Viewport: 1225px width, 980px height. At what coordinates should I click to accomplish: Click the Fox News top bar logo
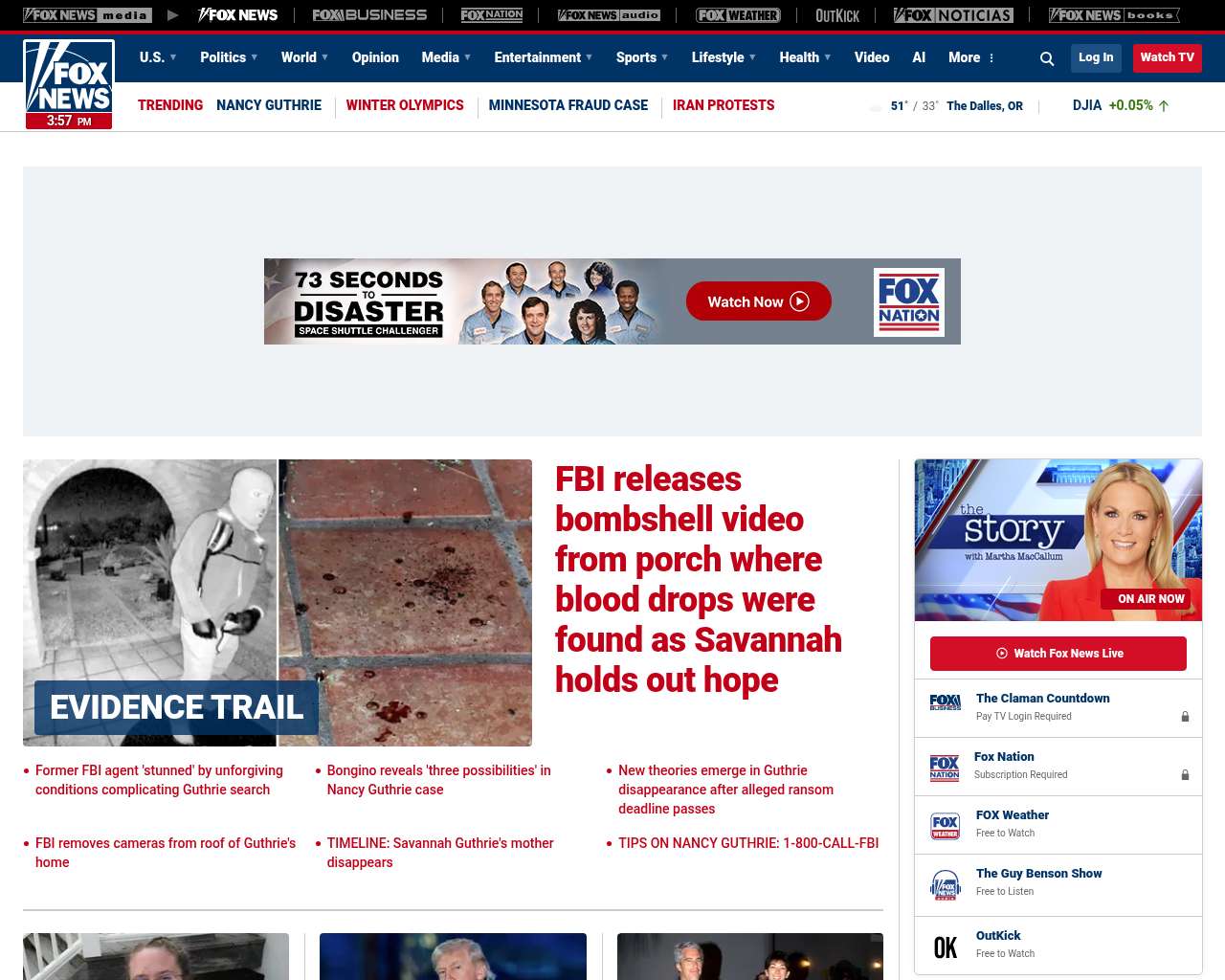tap(237, 15)
